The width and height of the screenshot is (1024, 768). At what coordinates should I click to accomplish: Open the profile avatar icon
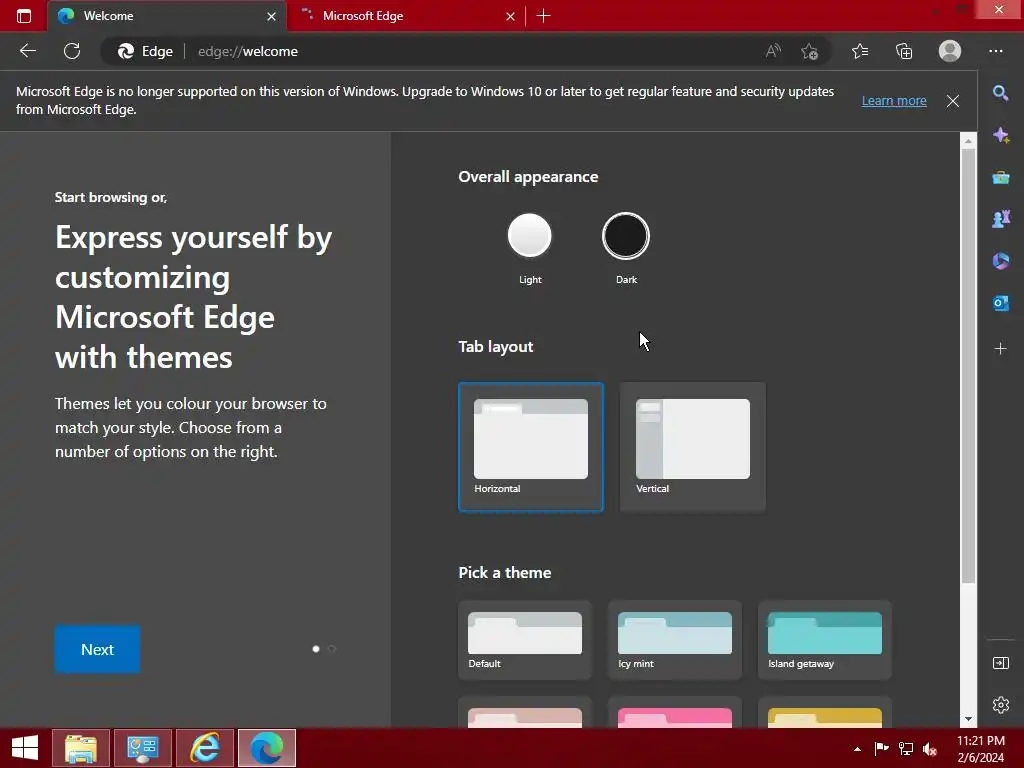950,51
